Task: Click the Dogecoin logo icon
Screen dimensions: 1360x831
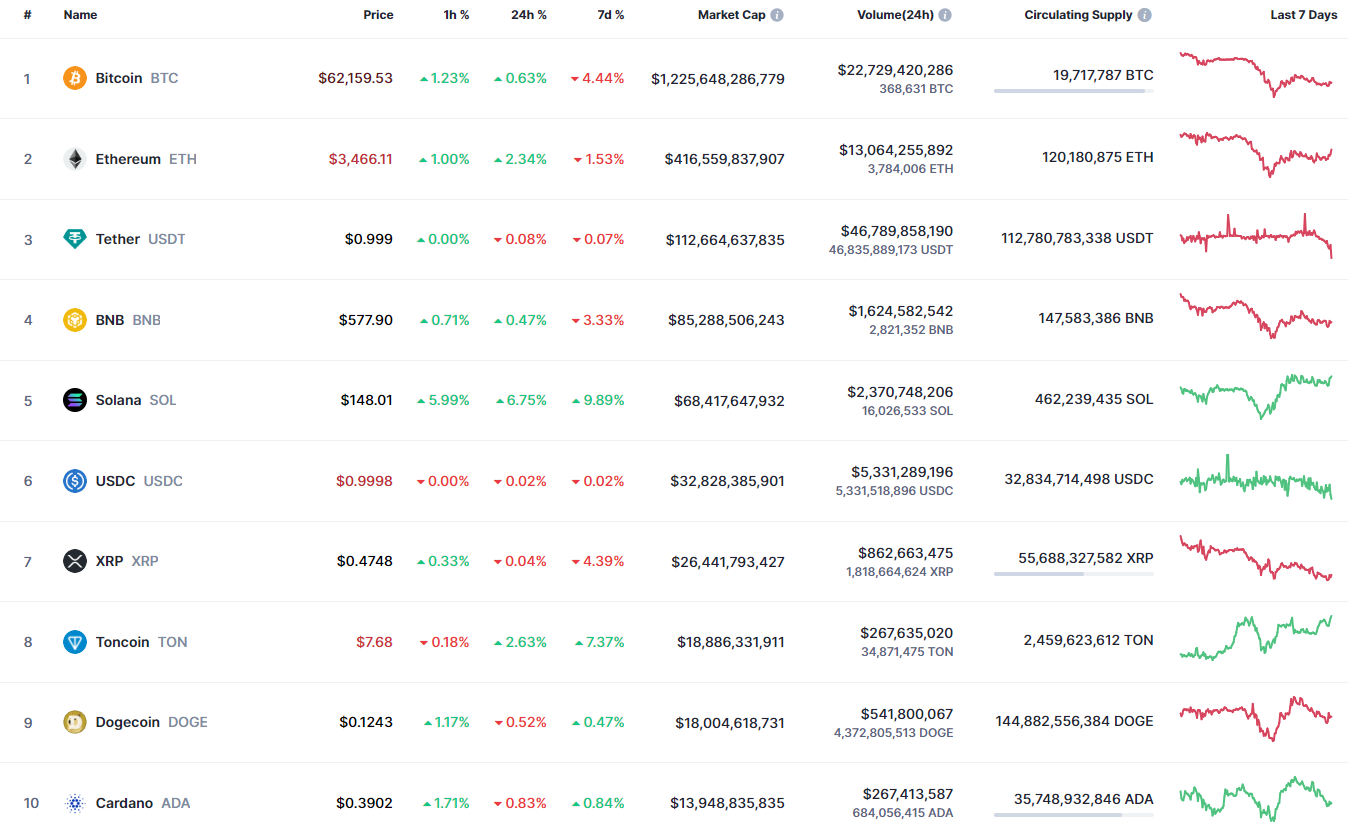Action: 75,722
